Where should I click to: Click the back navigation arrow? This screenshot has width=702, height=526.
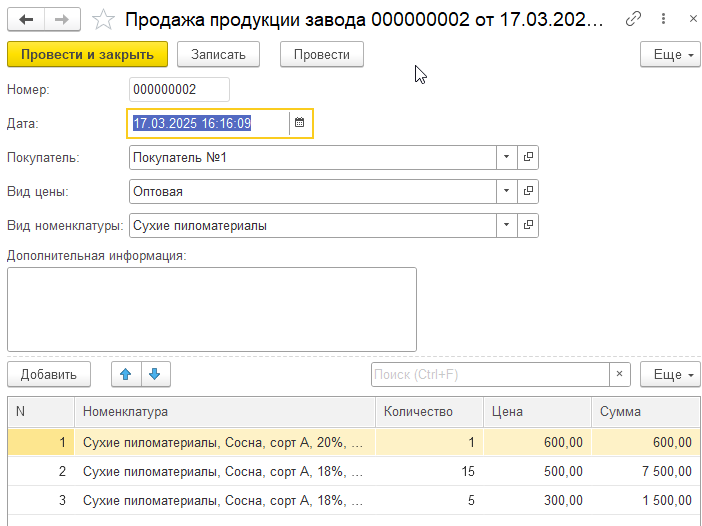(27, 19)
